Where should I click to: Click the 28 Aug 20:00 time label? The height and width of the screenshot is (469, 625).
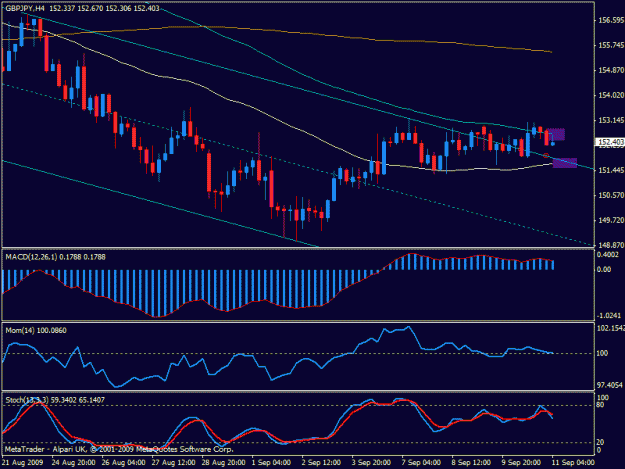click(x=223, y=463)
